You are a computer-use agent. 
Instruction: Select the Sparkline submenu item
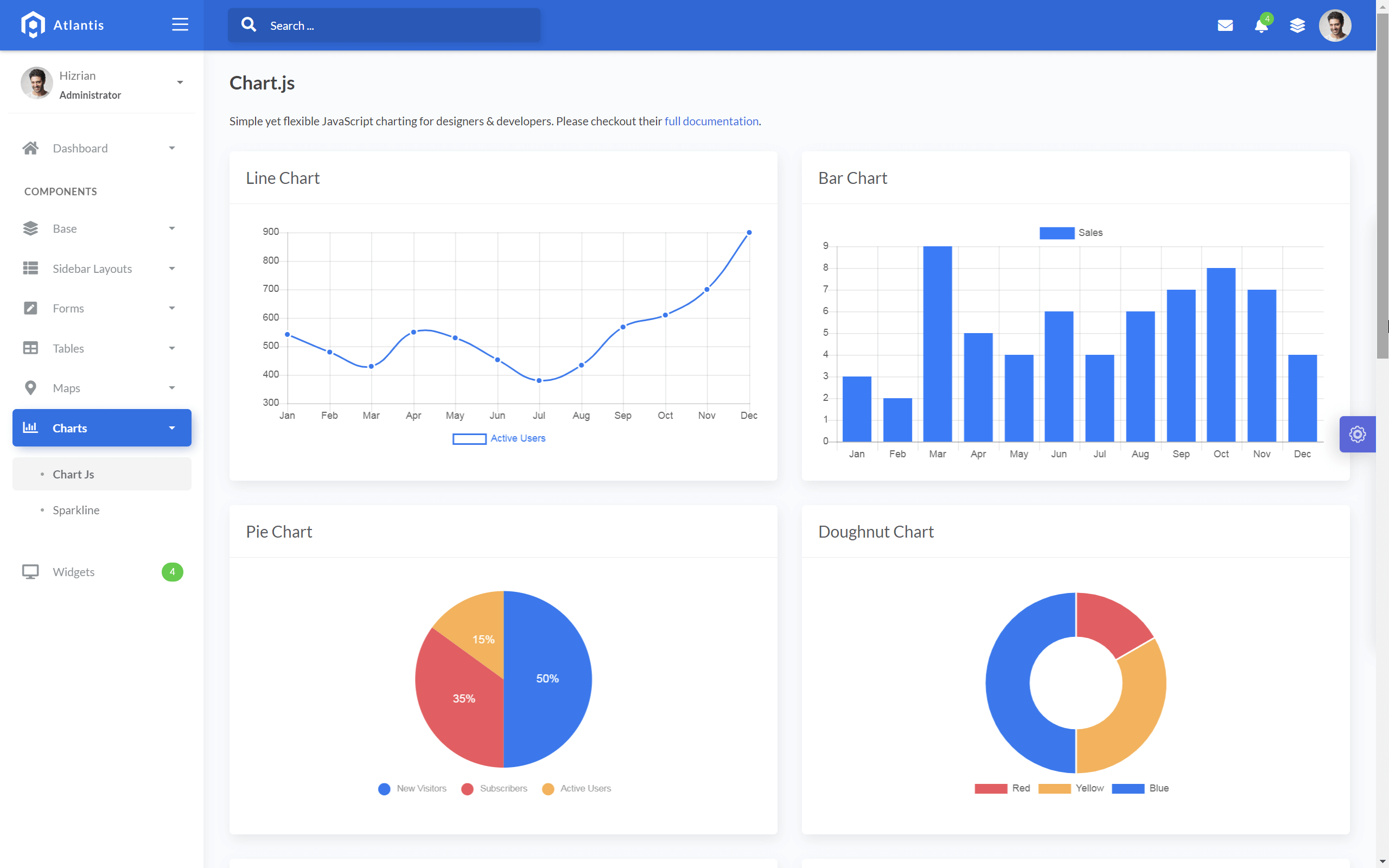tap(76, 510)
